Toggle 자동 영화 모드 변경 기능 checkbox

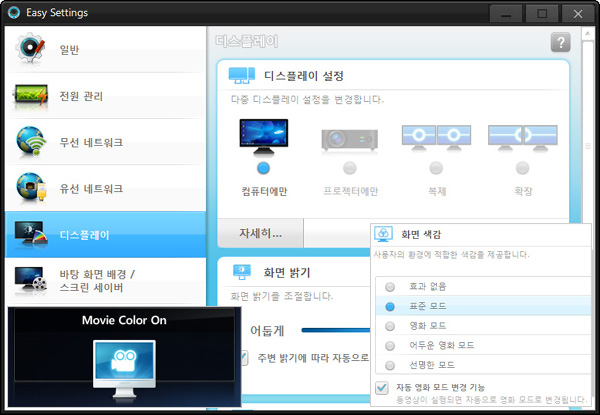point(382,387)
